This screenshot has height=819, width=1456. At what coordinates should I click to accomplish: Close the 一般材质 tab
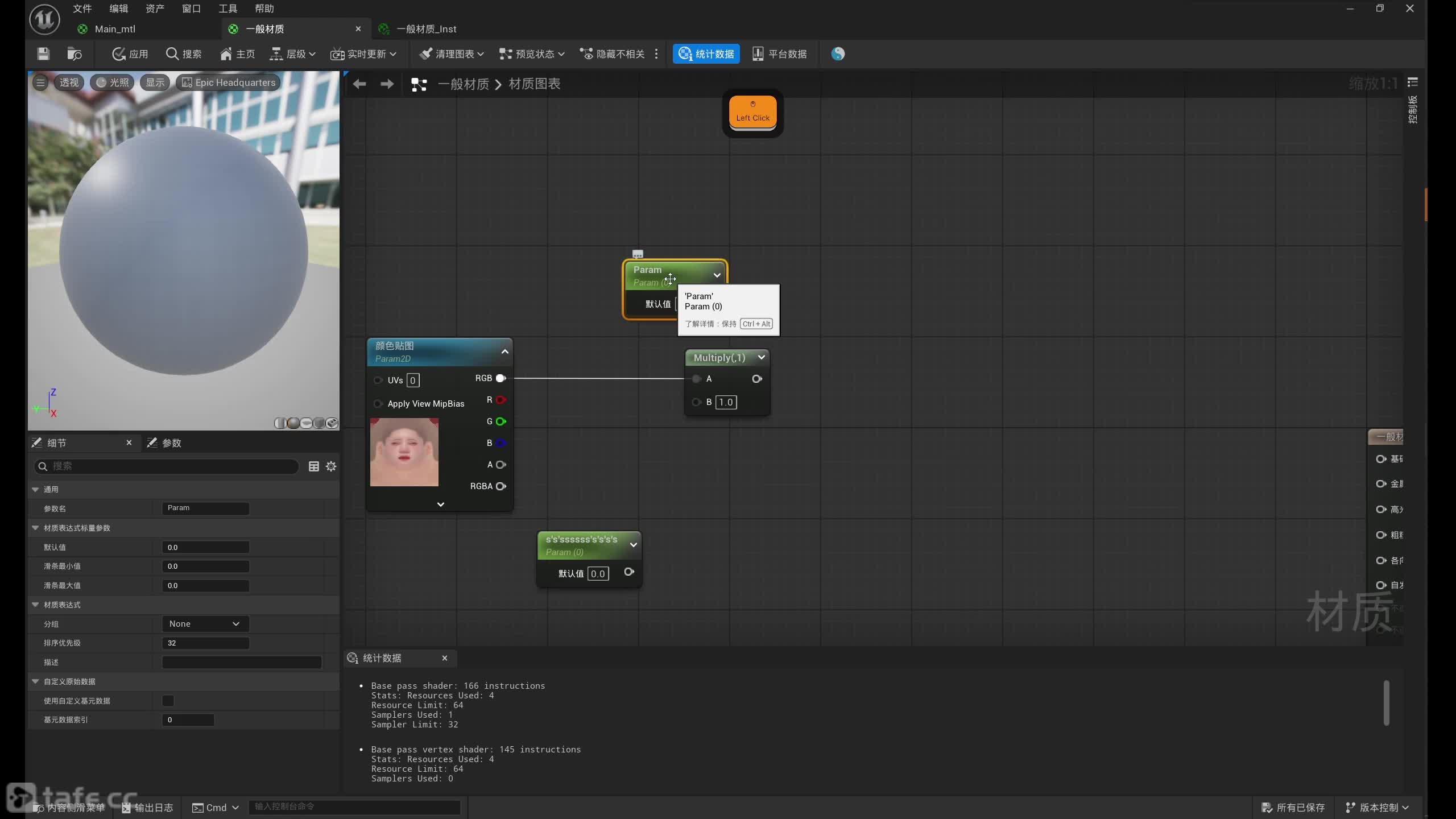click(x=358, y=29)
